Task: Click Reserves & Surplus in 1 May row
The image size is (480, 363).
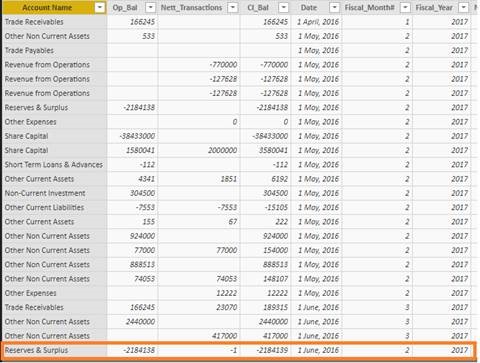Action: (55, 107)
